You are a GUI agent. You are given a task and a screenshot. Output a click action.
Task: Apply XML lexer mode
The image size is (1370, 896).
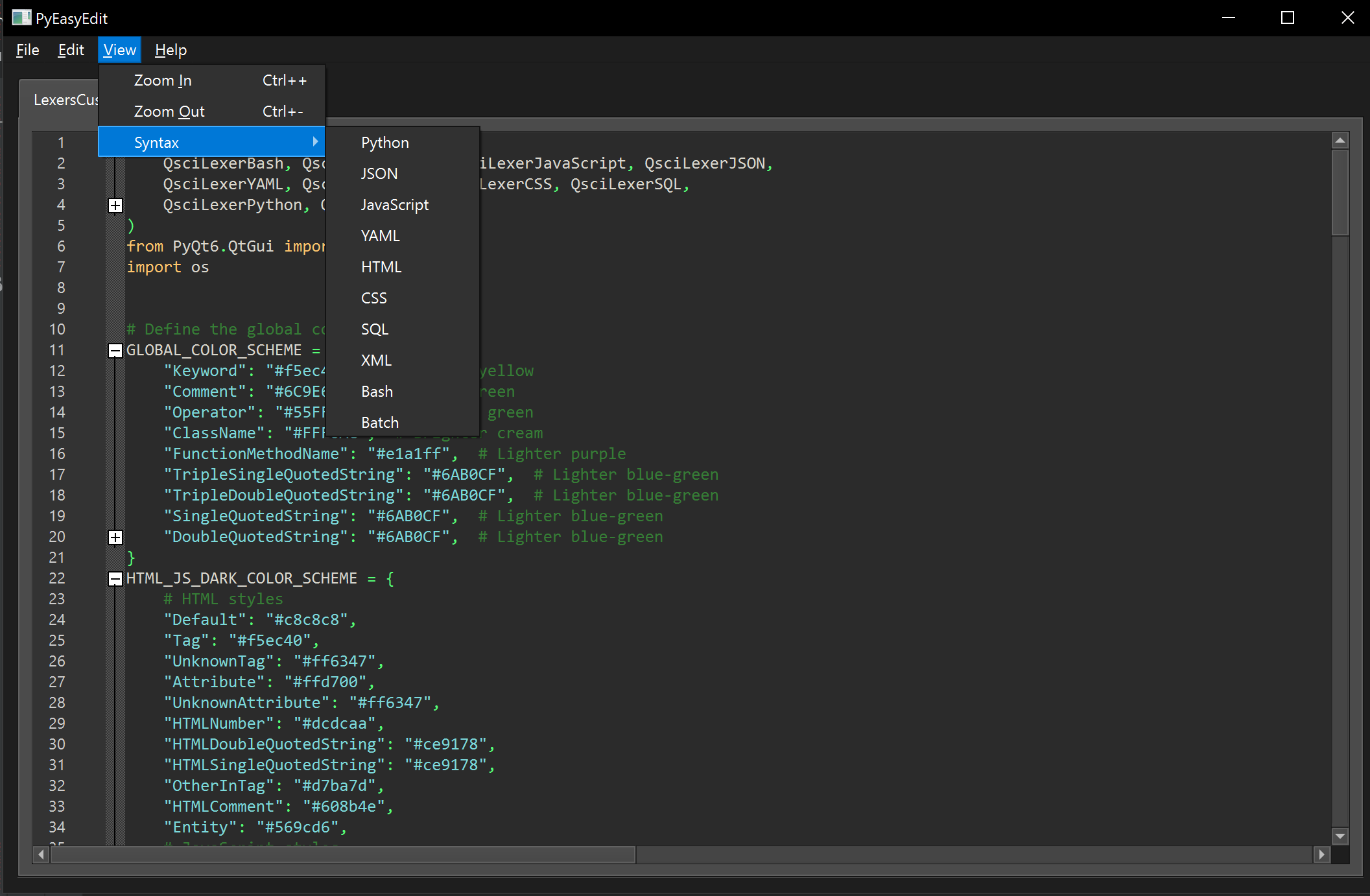[x=376, y=360]
